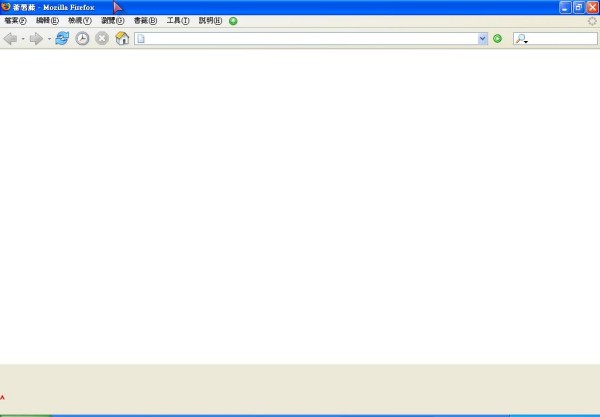
Task: Open the 檢視(V) View menu
Action: 80,21
